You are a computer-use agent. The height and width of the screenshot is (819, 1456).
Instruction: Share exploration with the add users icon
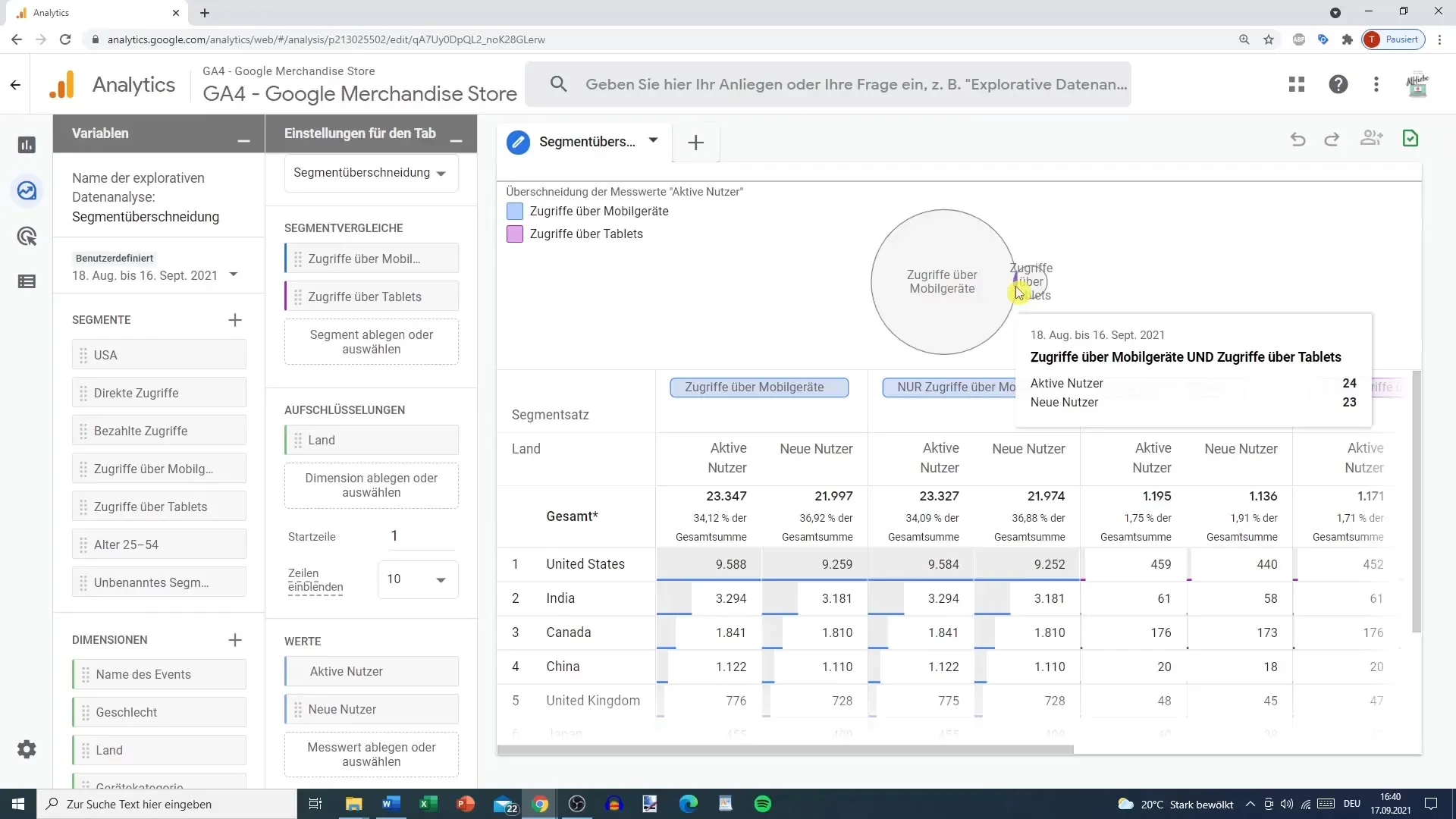[x=1372, y=138]
